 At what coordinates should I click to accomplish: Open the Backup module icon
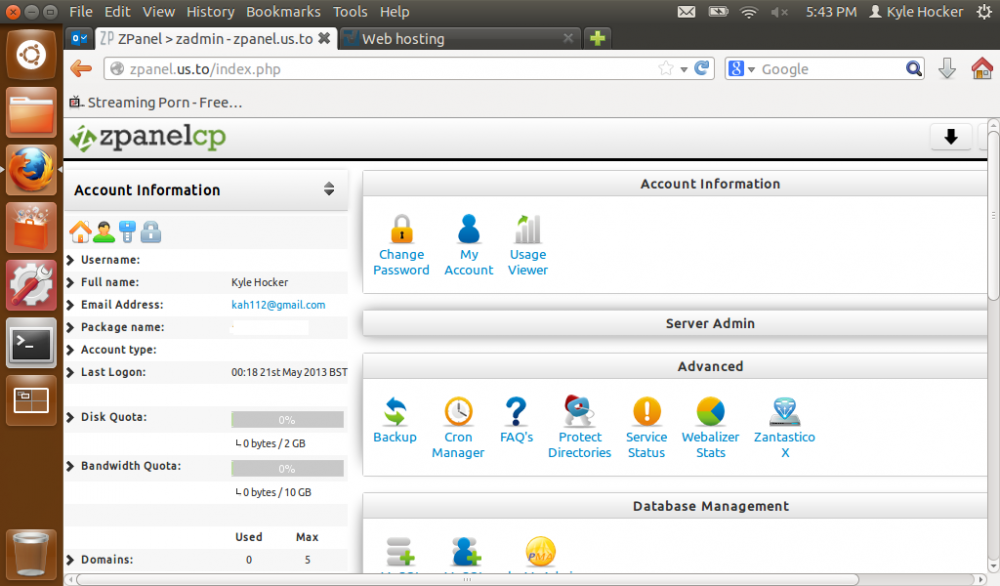click(x=395, y=411)
